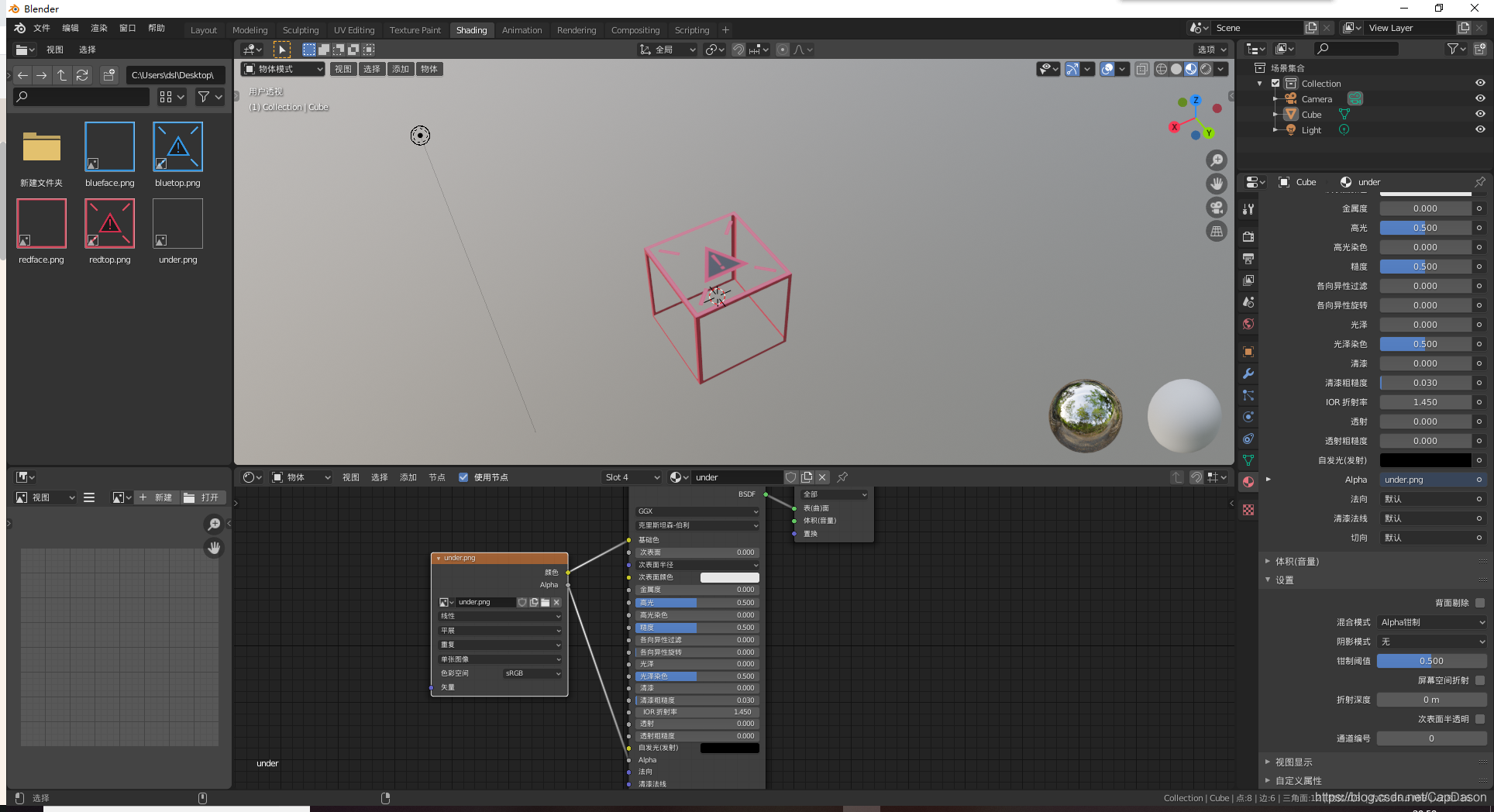The image size is (1494, 812).
Task: Select the bluetop.png thumbnail
Action: point(177,147)
